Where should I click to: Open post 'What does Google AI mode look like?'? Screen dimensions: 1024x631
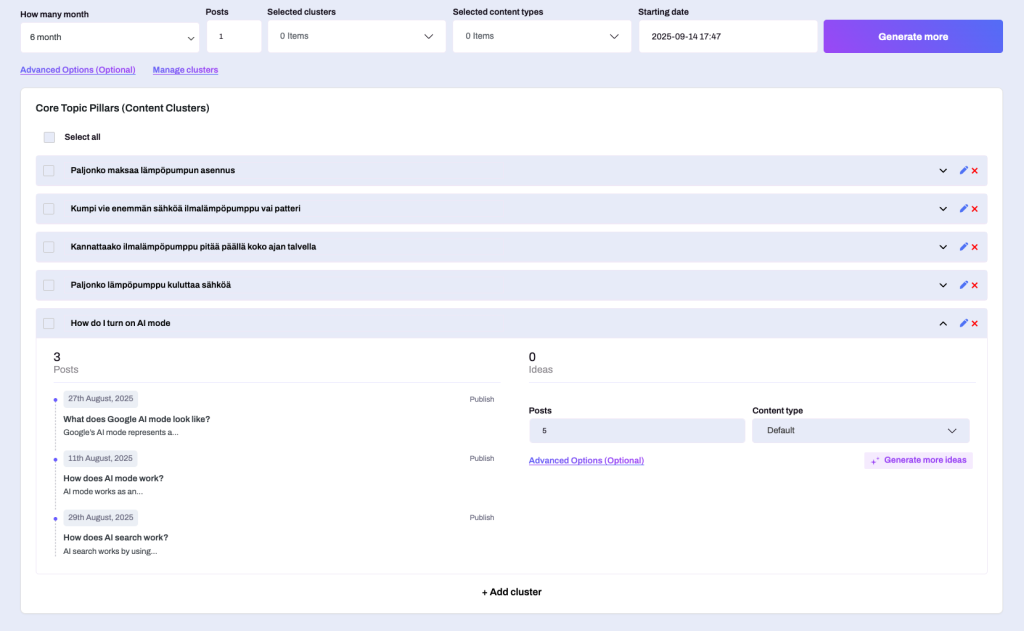(136, 419)
